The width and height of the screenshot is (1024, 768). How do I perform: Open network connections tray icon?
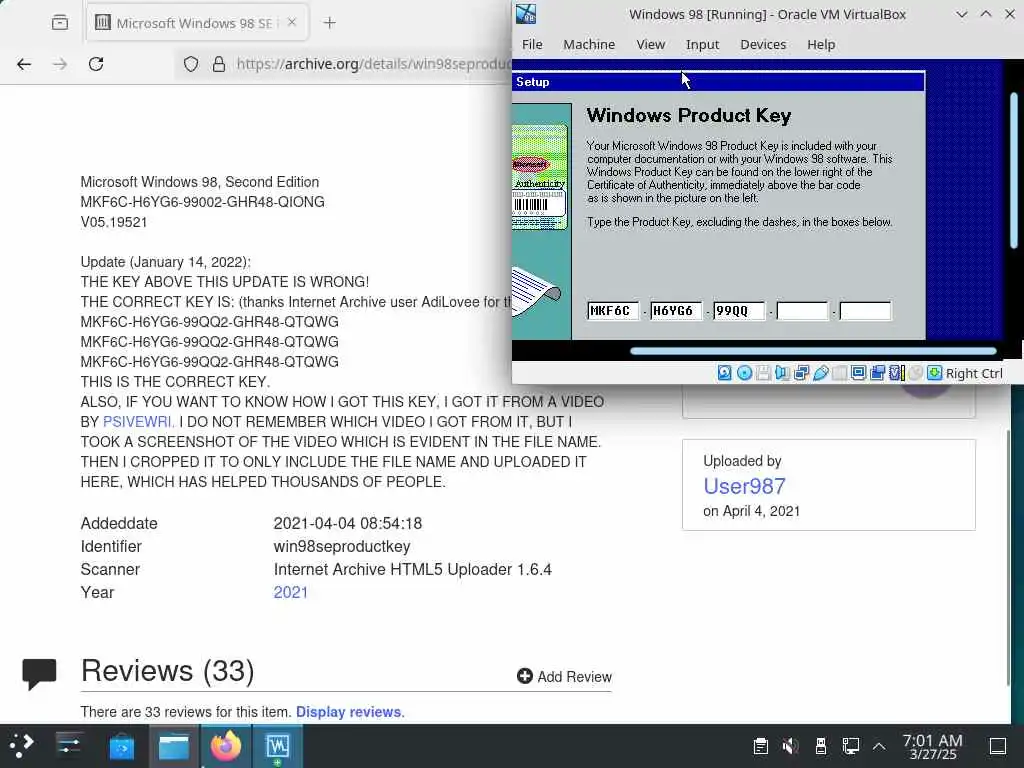click(850, 745)
